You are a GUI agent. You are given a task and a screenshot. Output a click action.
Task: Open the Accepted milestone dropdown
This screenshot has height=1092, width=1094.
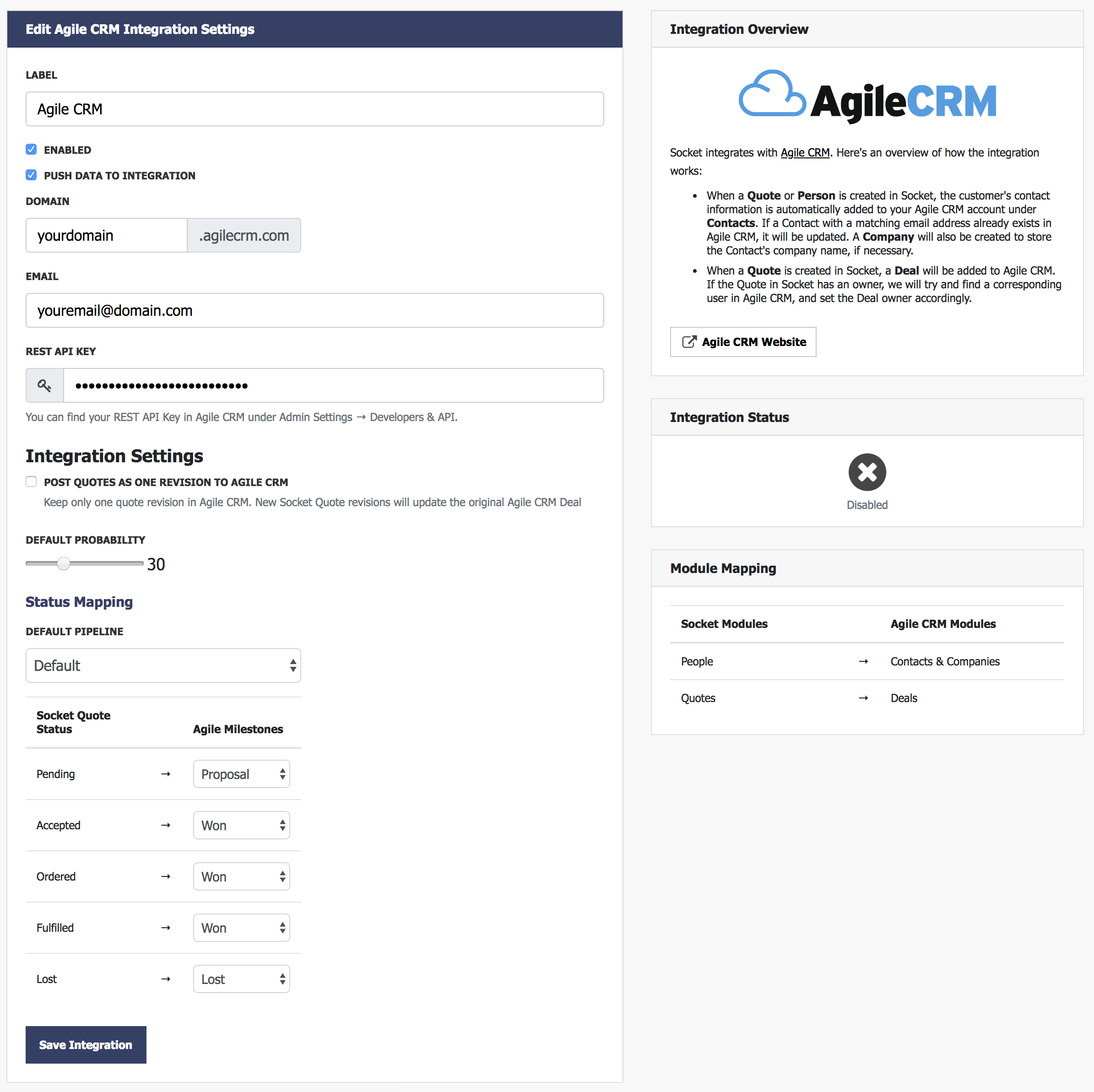[x=242, y=825]
